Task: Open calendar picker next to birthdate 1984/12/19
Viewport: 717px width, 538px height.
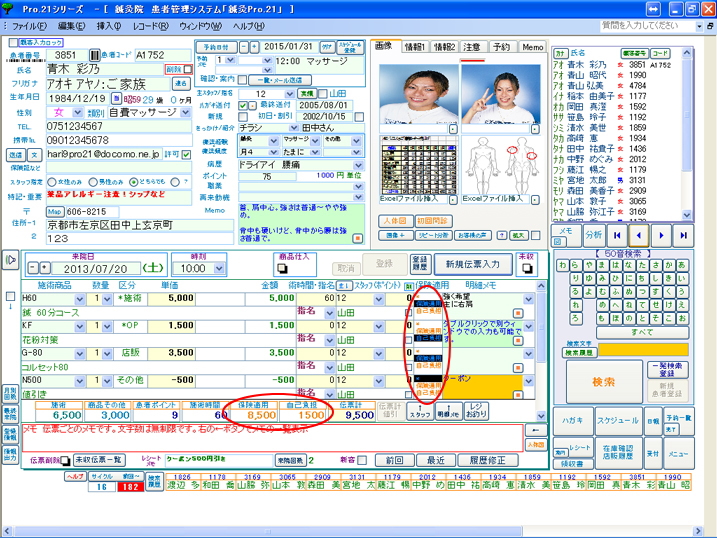Action: click(x=116, y=98)
